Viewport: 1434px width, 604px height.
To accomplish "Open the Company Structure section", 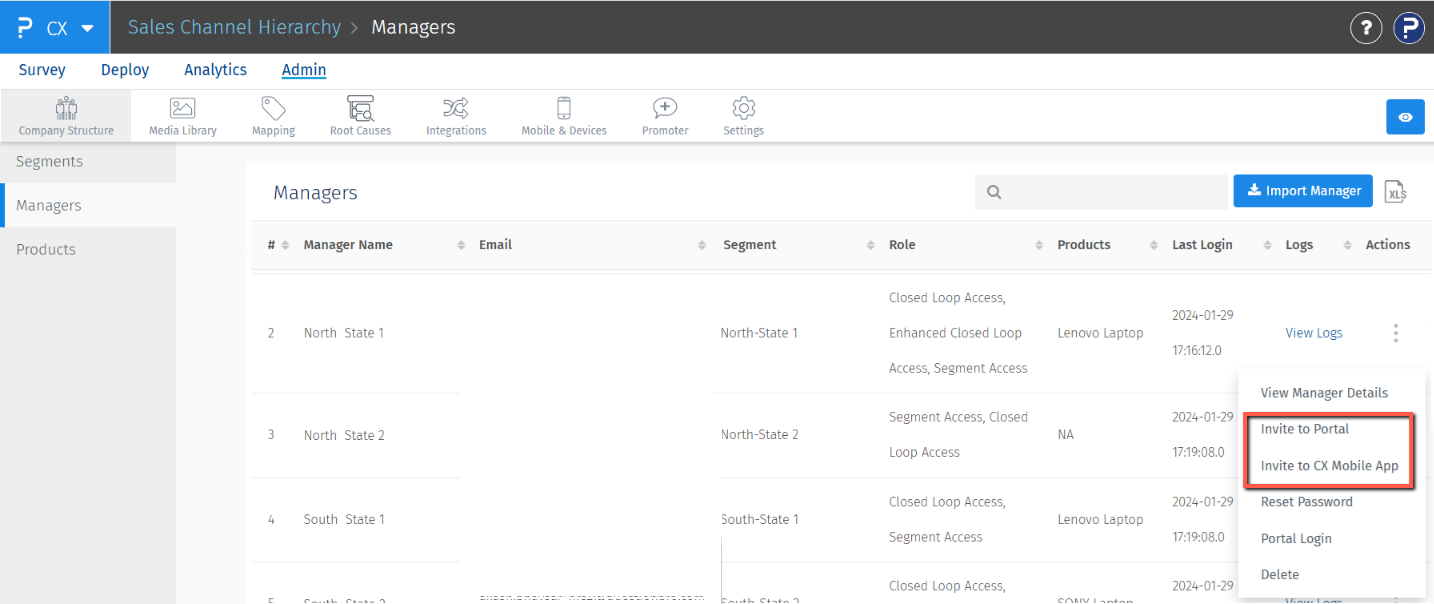I will (x=66, y=116).
